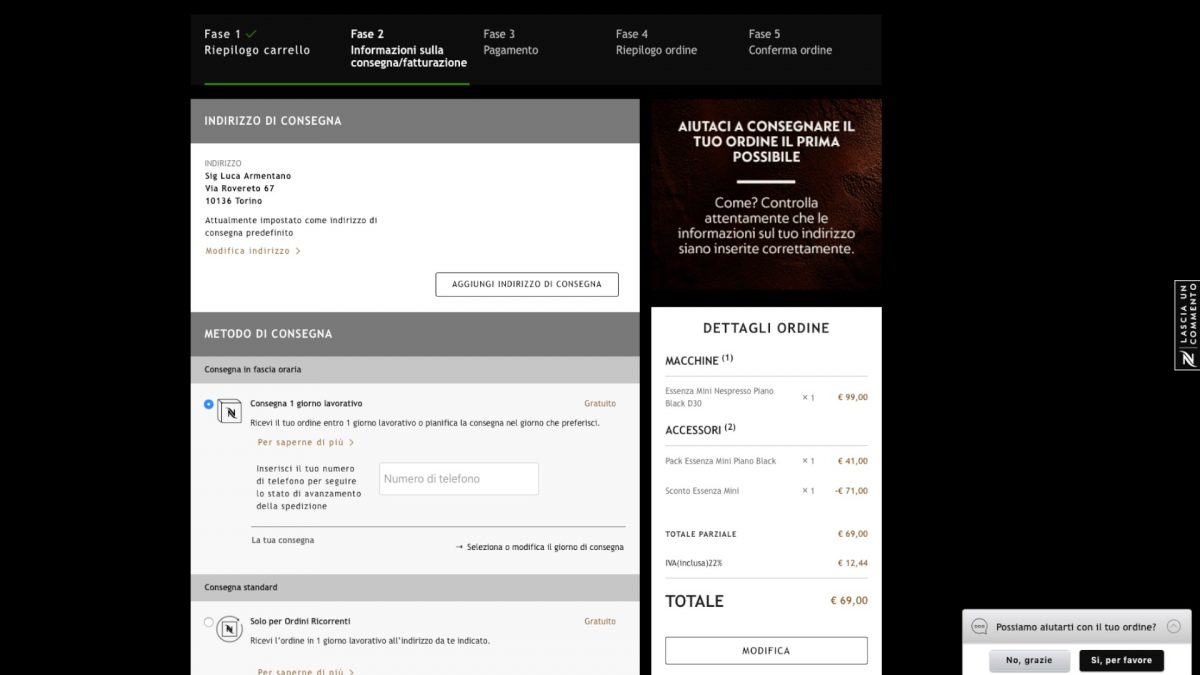This screenshot has width=1200, height=675.
Task: Click the Sconto Essenza Mini line
Action: click(702, 491)
